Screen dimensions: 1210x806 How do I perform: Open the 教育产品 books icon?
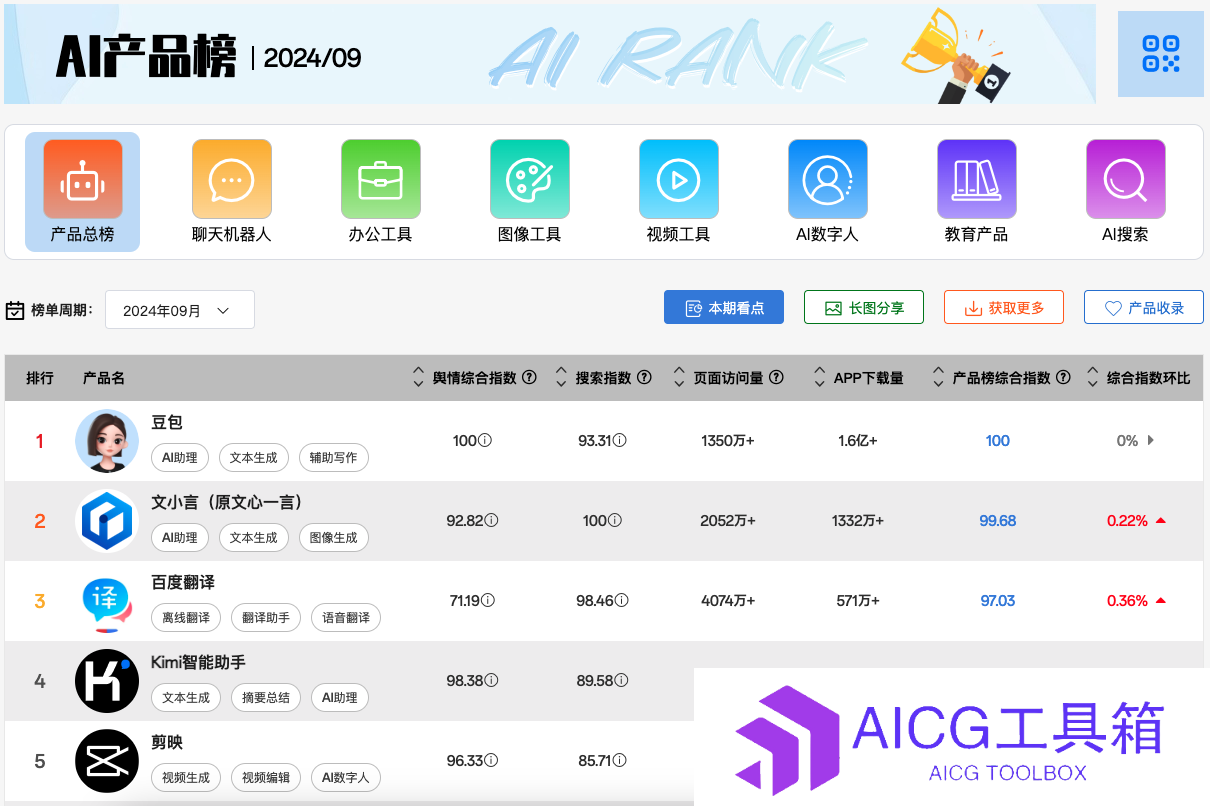tap(976, 179)
